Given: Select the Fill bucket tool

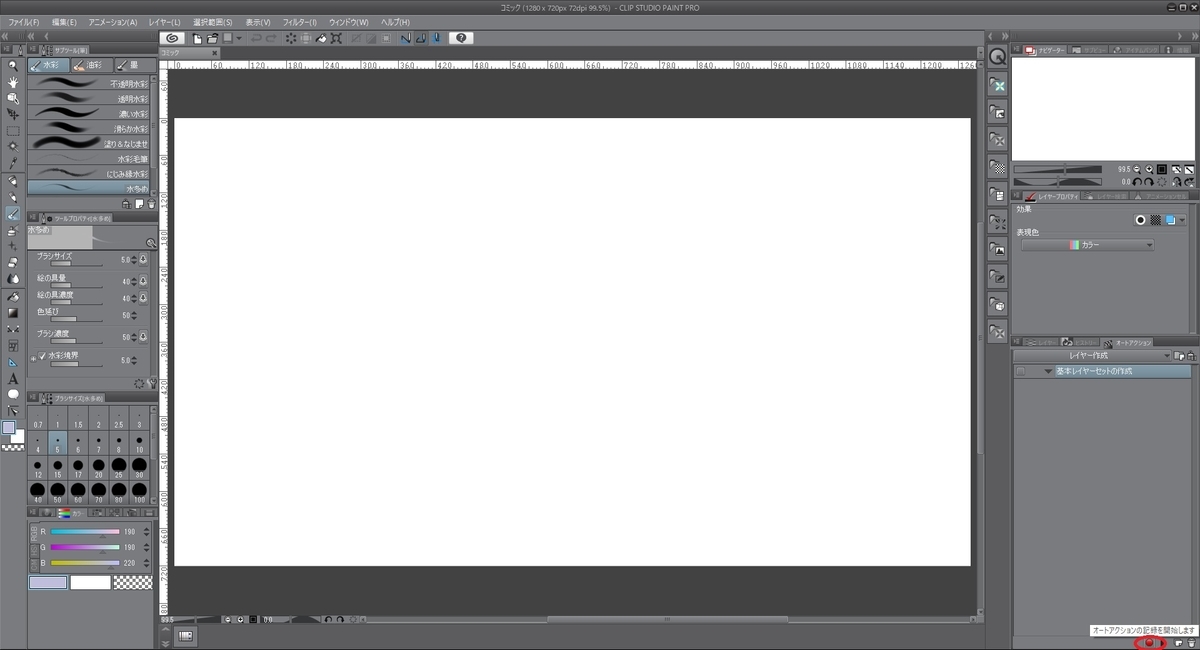Looking at the screenshot, I should (x=13, y=296).
